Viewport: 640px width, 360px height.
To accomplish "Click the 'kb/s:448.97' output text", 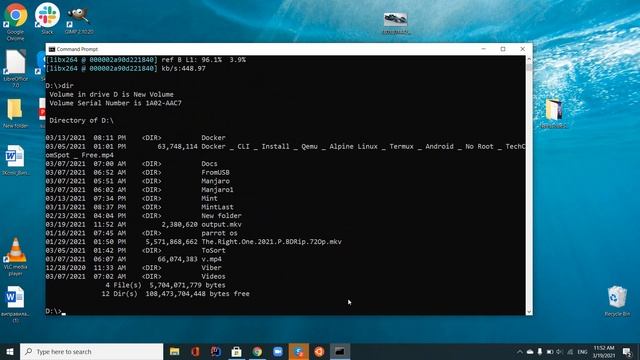I will [x=183, y=69].
